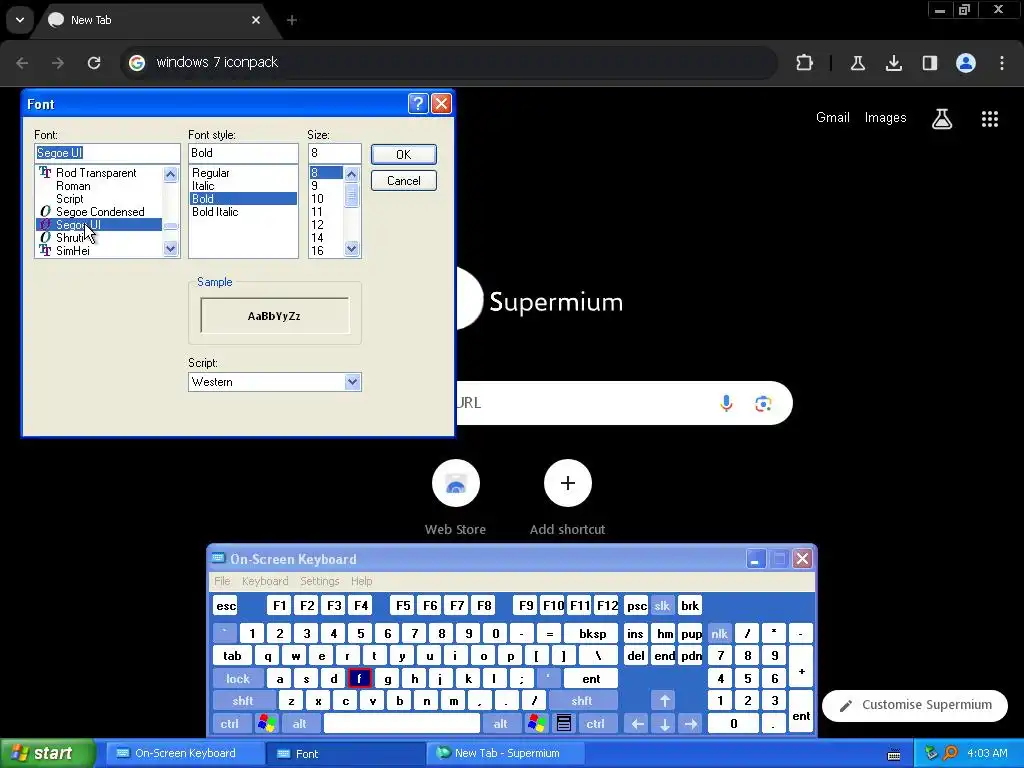
Task: Open the Web Store shortcut
Action: tap(455, 483)
